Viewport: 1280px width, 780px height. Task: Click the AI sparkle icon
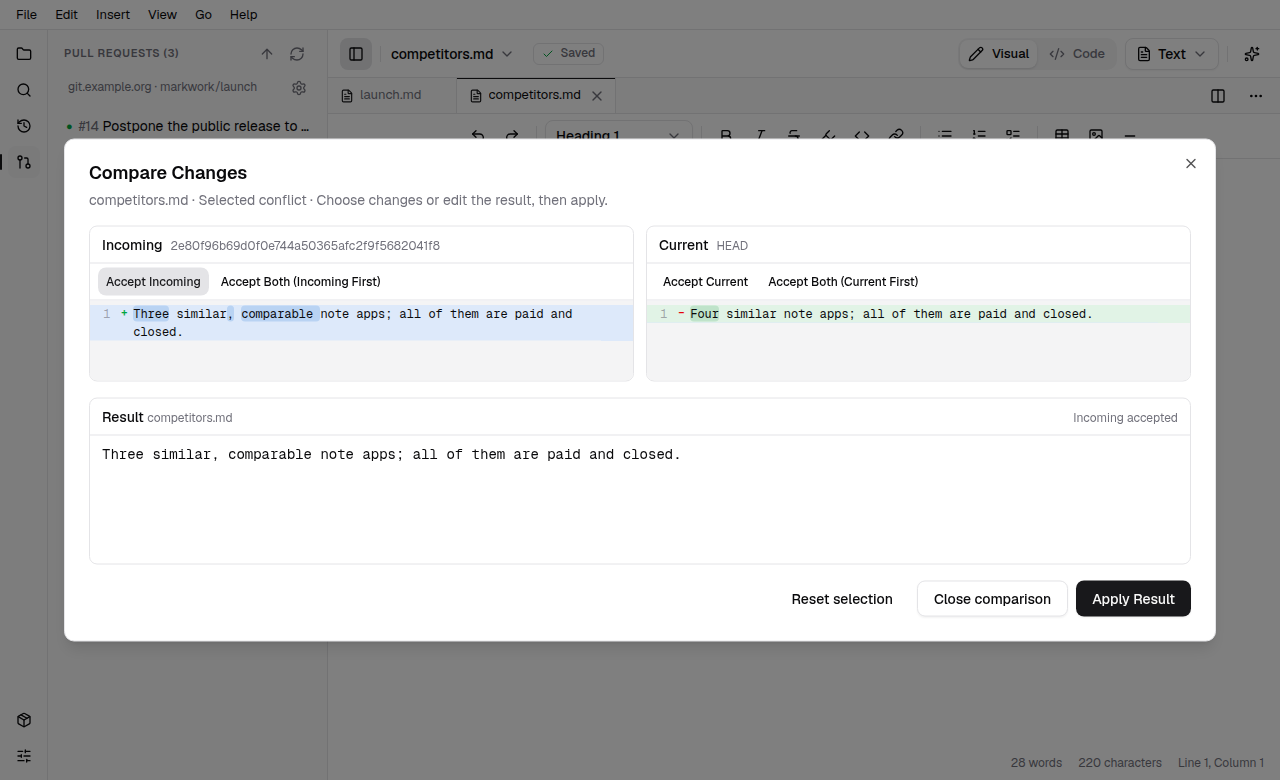pos(1251,54)
